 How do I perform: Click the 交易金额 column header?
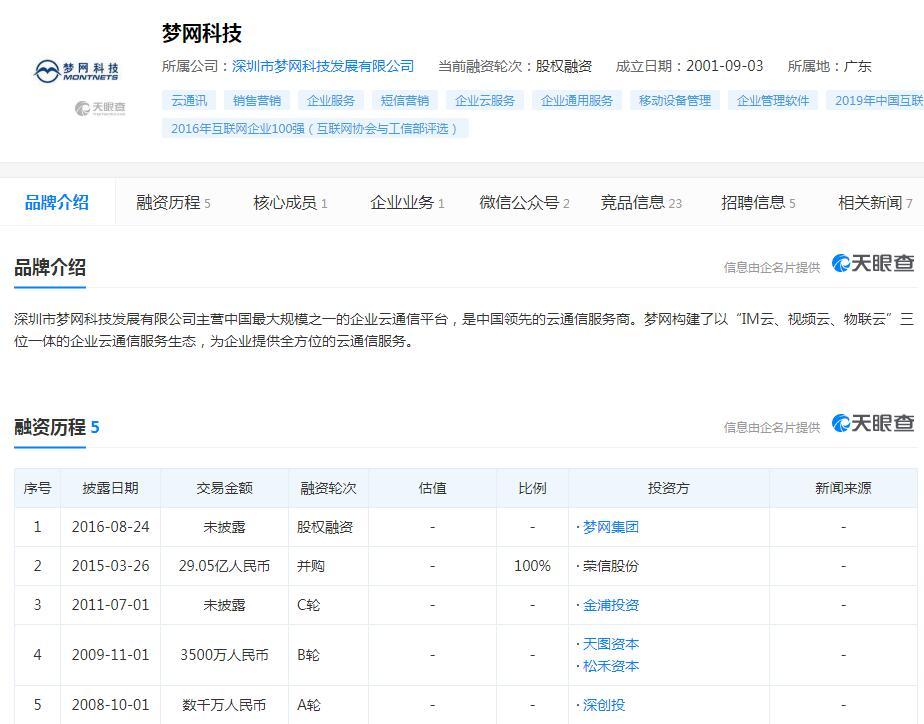click(225, 488)
